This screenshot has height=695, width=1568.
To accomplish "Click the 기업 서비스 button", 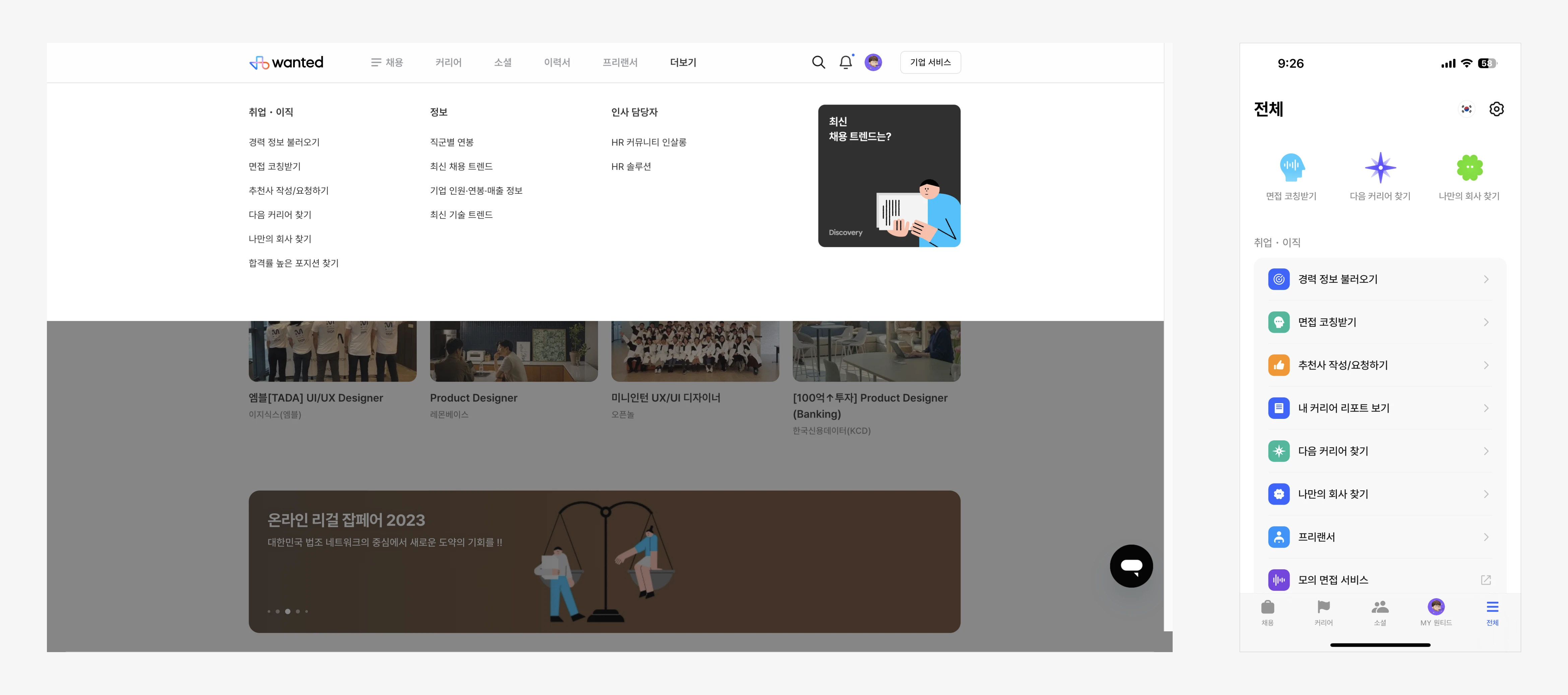I will click(930, 62).
